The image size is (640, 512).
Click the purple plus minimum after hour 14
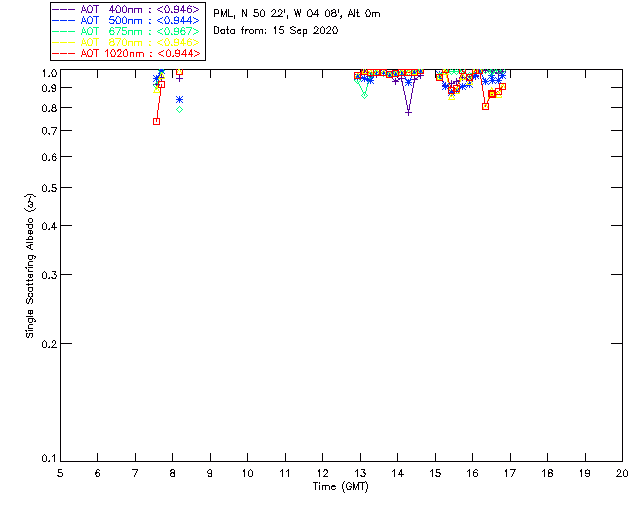409,113
